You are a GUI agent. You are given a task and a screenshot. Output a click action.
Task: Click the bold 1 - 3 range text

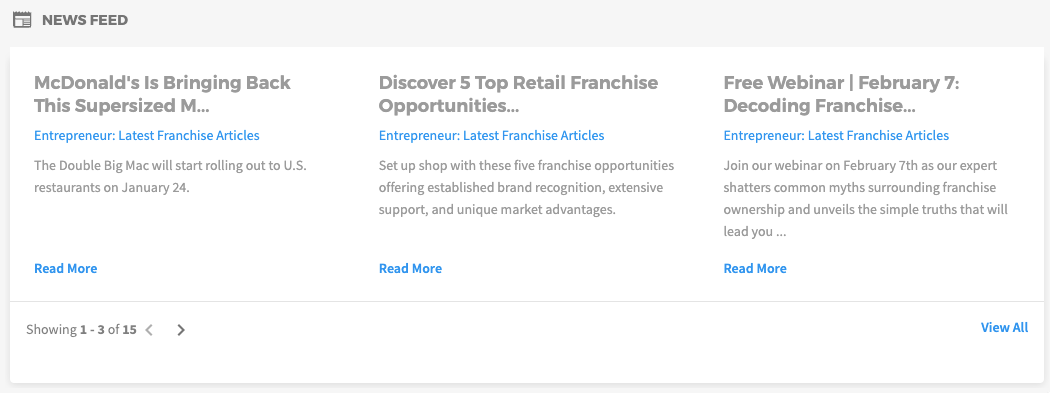click(x=92, y=329)
